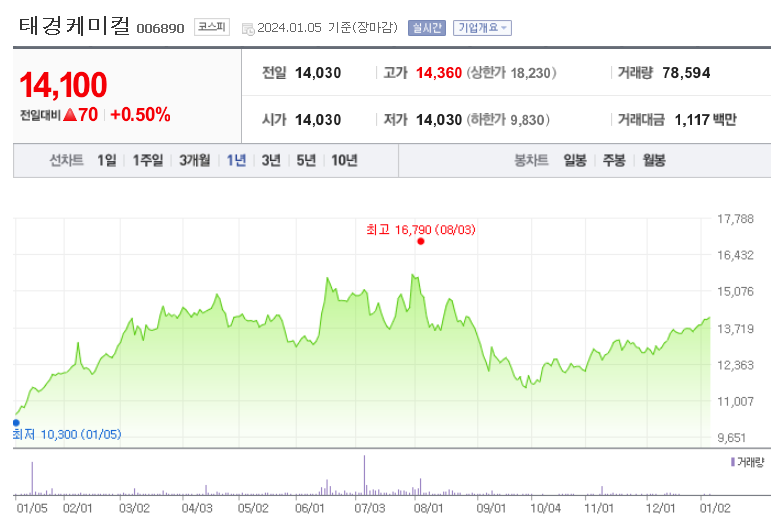The width and height of the screenshot is (771, 530).
Task: Click the 13,719 y-axis price label
Action: 735,328
